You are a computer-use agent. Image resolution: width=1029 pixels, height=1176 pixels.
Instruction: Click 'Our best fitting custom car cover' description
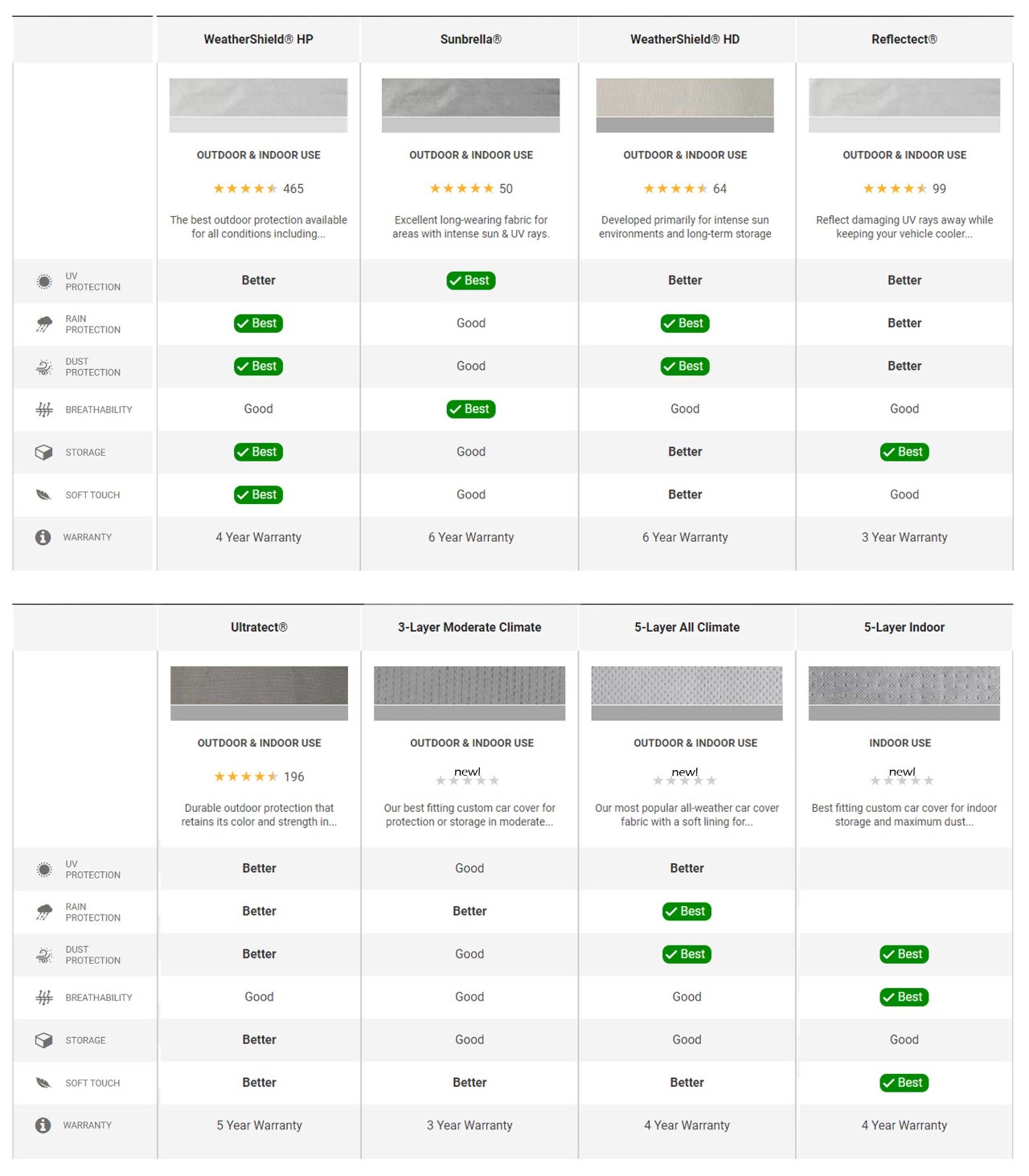[x=469, y=815]
